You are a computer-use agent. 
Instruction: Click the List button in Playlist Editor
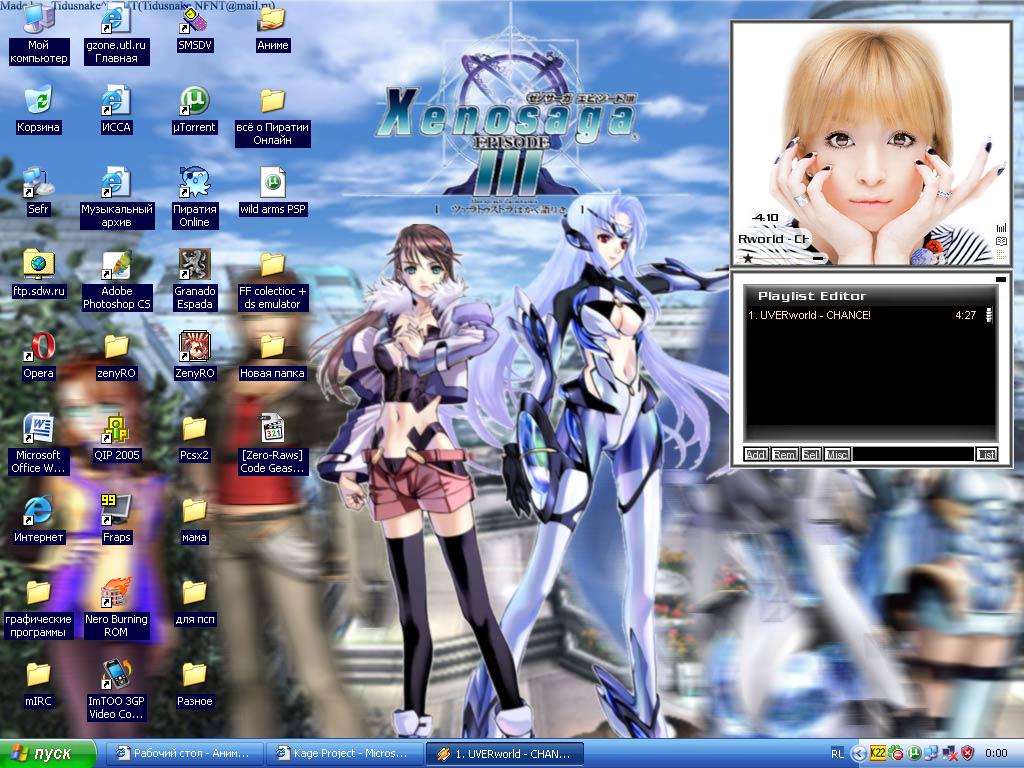pyautogui.click(x=987, y=455)
